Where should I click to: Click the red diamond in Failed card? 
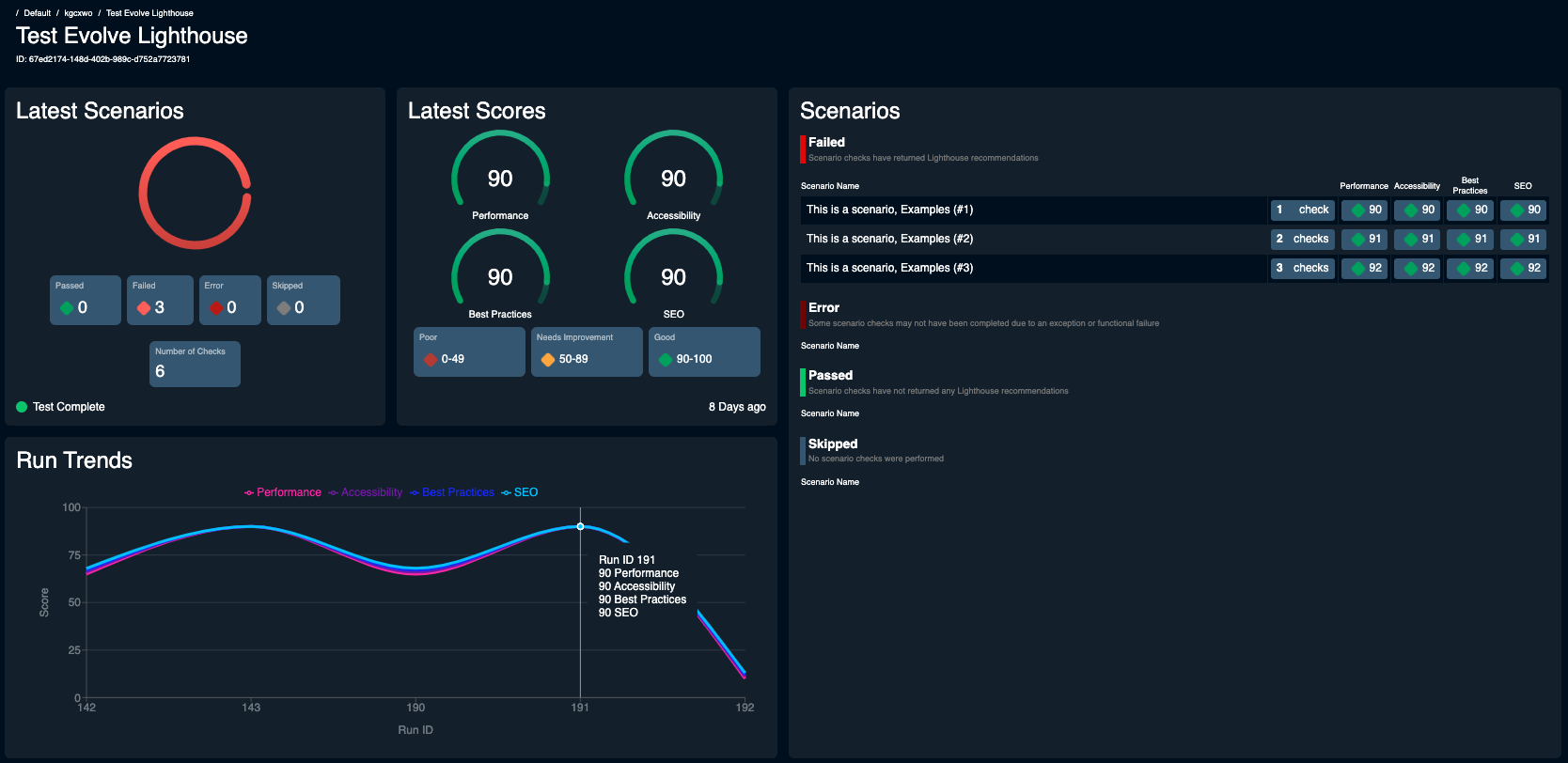144,308
